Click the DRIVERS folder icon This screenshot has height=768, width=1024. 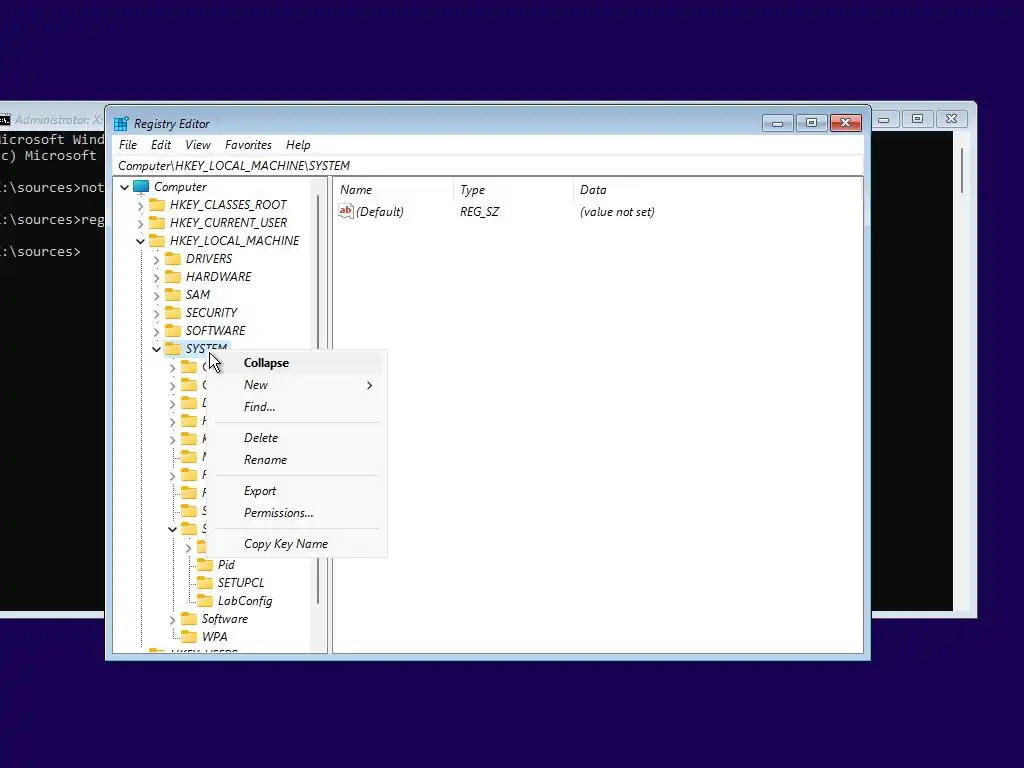click(x=172, y=259)
